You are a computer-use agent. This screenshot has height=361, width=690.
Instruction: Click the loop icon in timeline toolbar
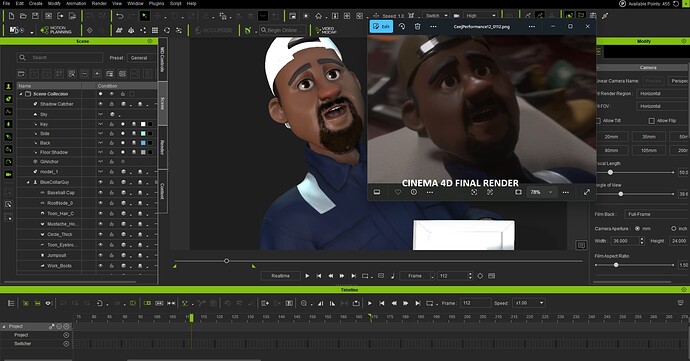click(430, 303)
